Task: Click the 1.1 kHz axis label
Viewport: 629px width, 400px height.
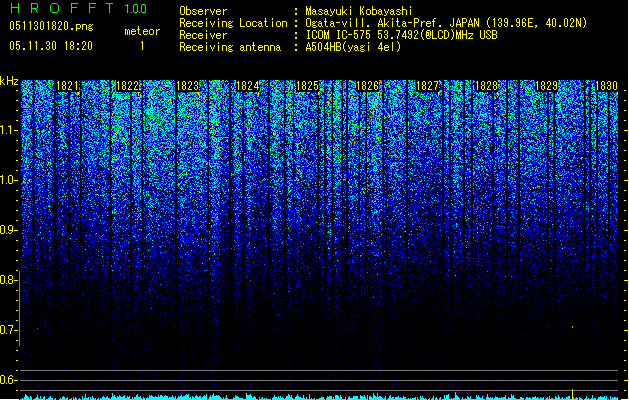Action: [x=8, y=130]
